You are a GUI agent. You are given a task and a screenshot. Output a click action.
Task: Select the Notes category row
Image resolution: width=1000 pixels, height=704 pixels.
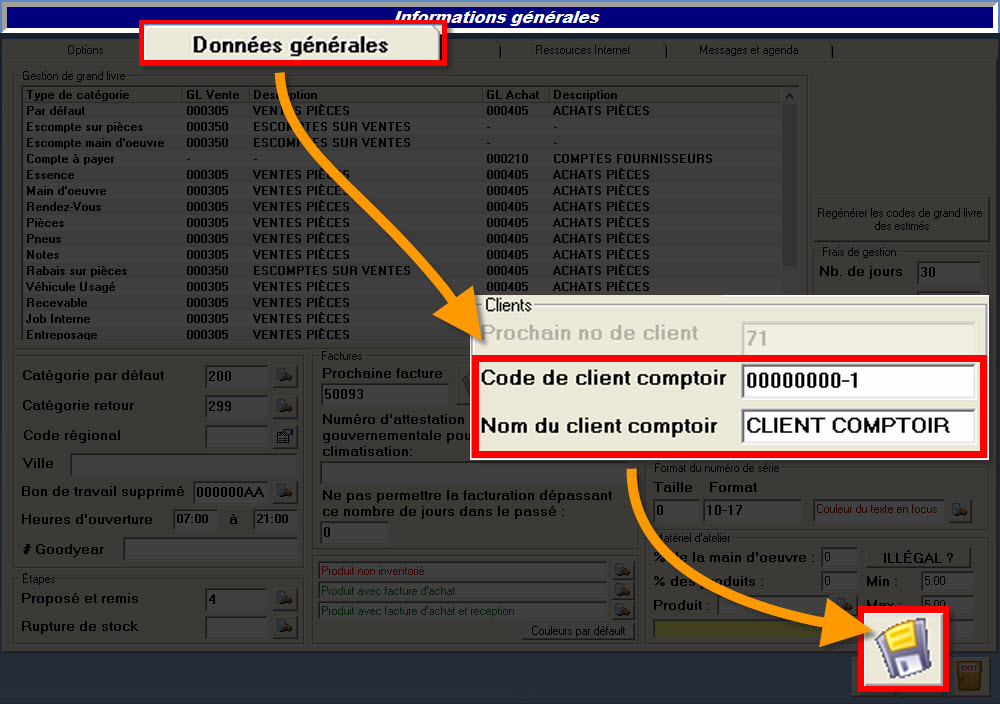(x=402, y=254)
